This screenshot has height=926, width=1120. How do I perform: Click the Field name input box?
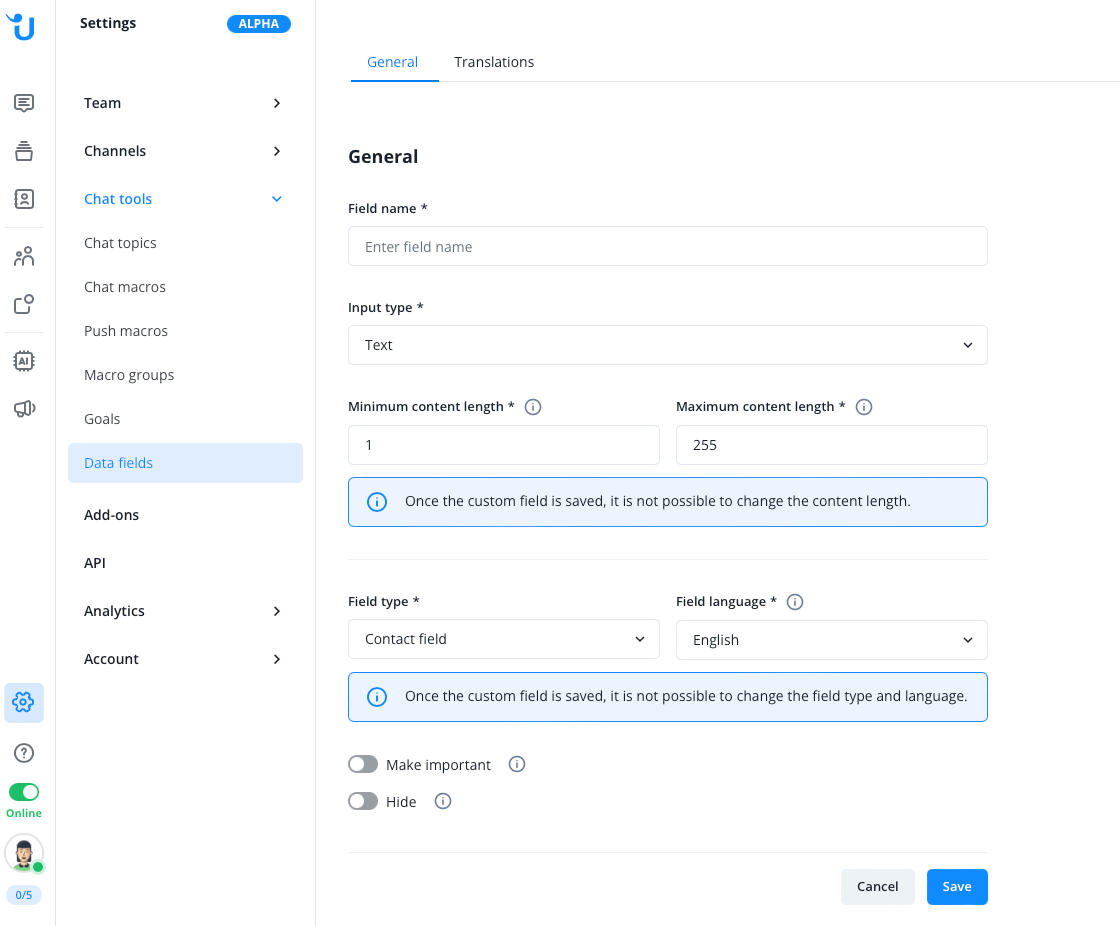[x=667, y=247]
